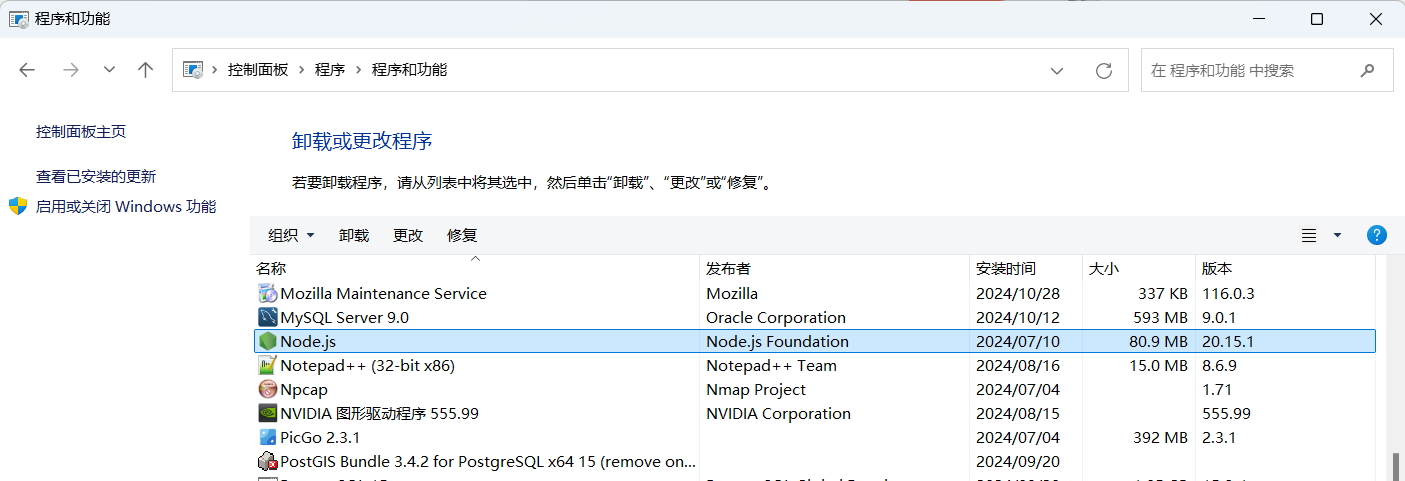Open the blue help icon
Screen dimensions: 1405x481
point(1377,236)
